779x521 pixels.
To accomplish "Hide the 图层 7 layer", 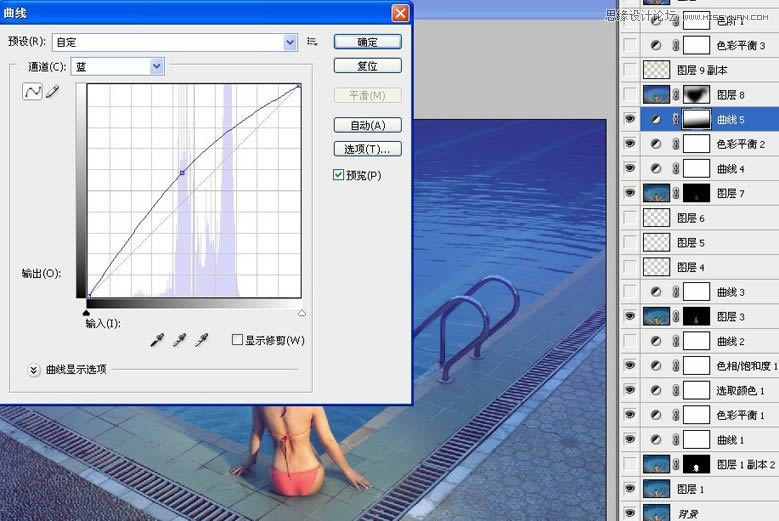I will [x=629, y=193].
